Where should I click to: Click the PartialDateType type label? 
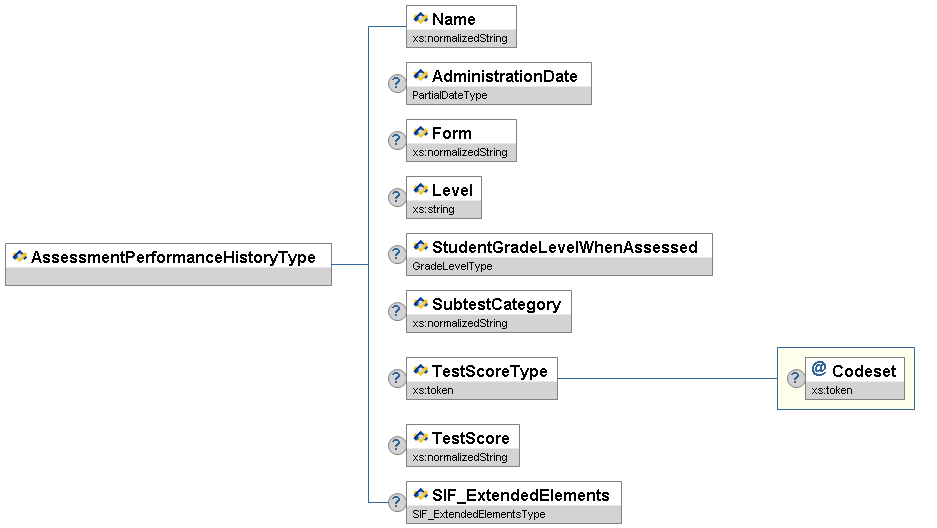click(x=450, y=96)
